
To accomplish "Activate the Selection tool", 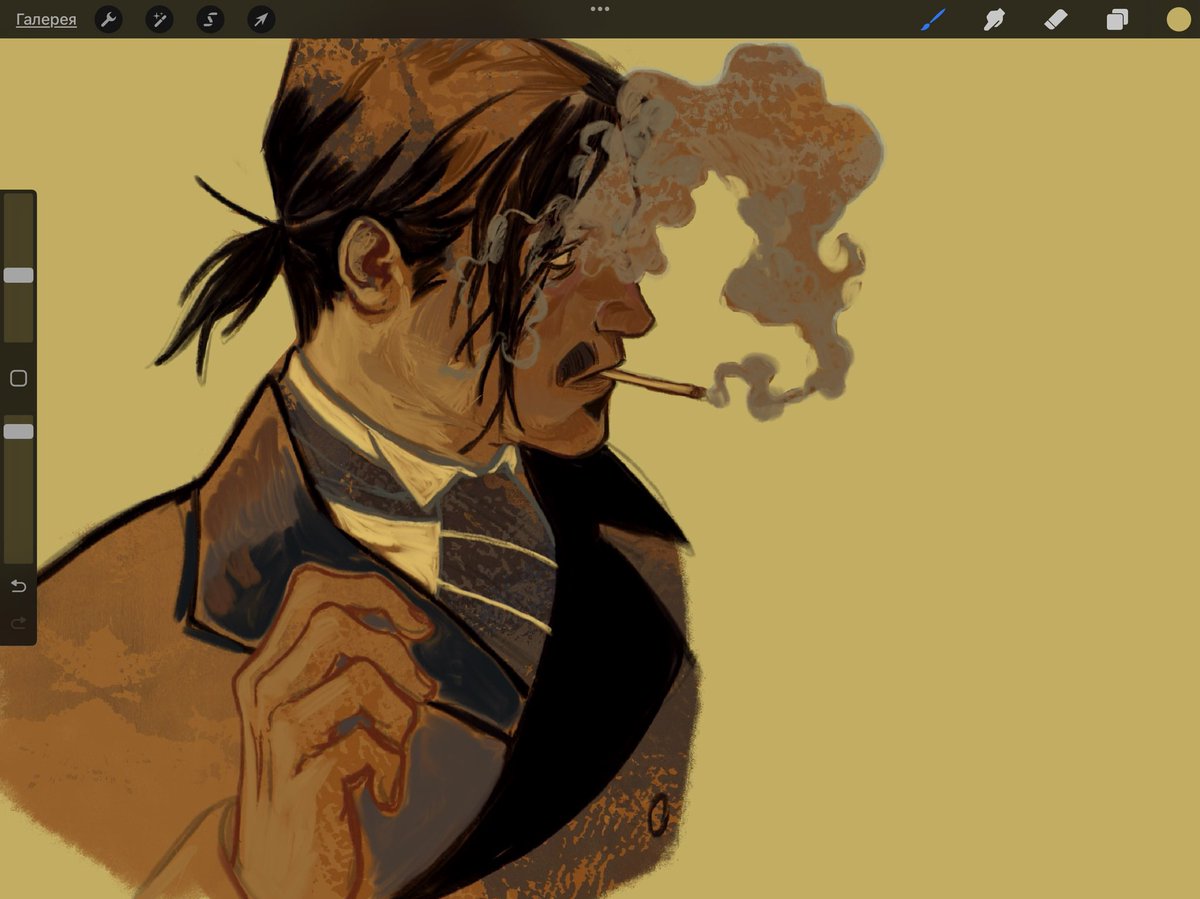I will 210,19.
